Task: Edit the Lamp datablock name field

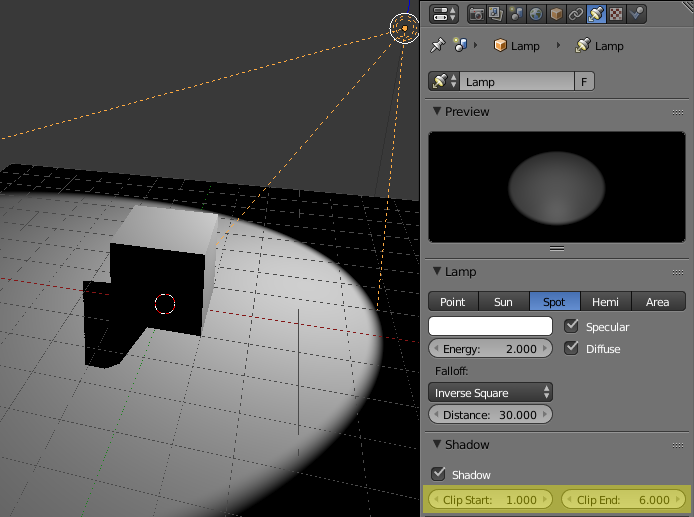Action: (x=517, y=81)
